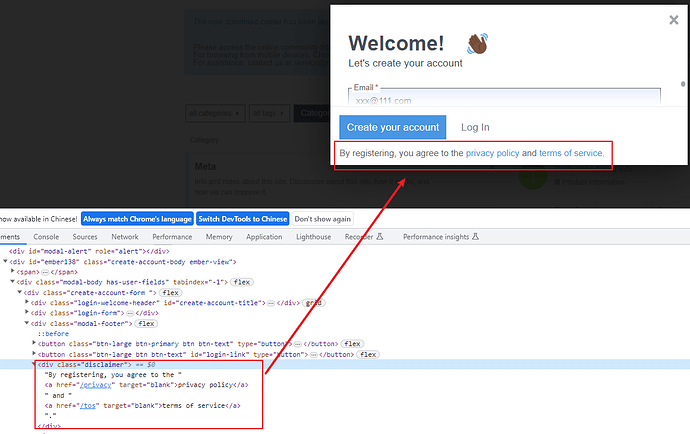Switch to the Network tab
This screenshot has height=434, width=690.
pos(125,237)
